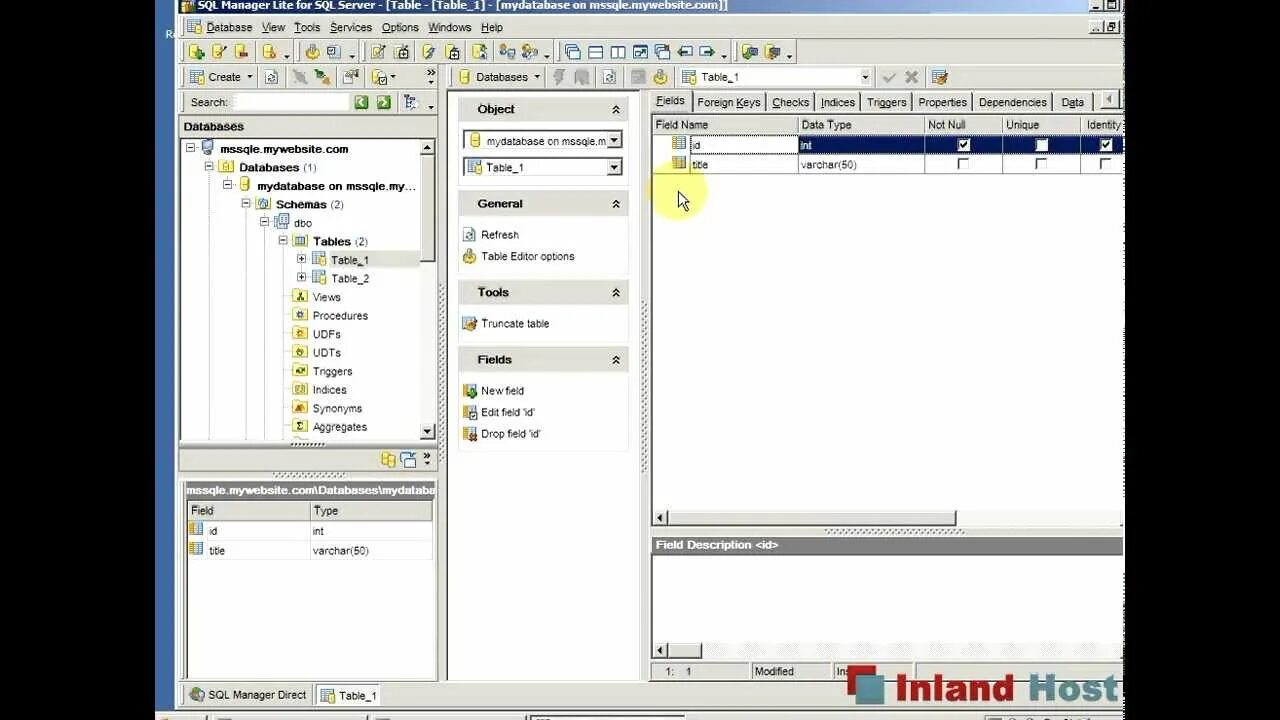1280x720 pixels.
Task: Click the Procedures node icon in tree
Action: [300, 315]
